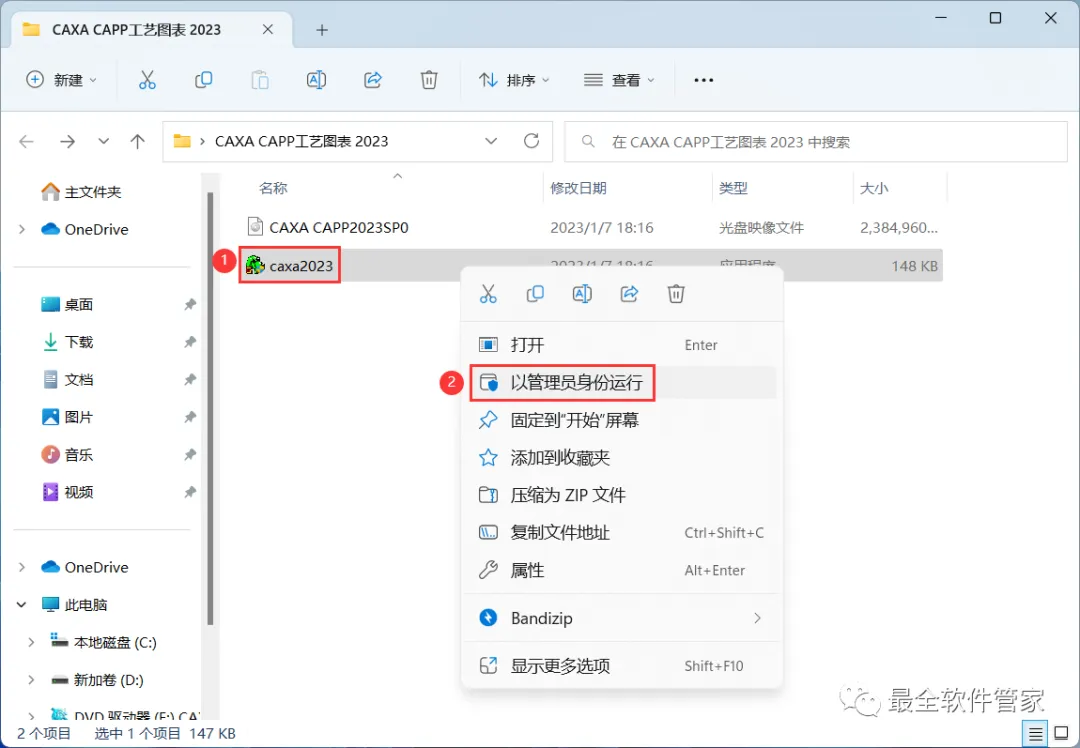Viewport: 1080px width, 748px height.
Task: Click the date 2023/1/7 18:16 of CAXA CAPP2023SP0
Action: 601,227
